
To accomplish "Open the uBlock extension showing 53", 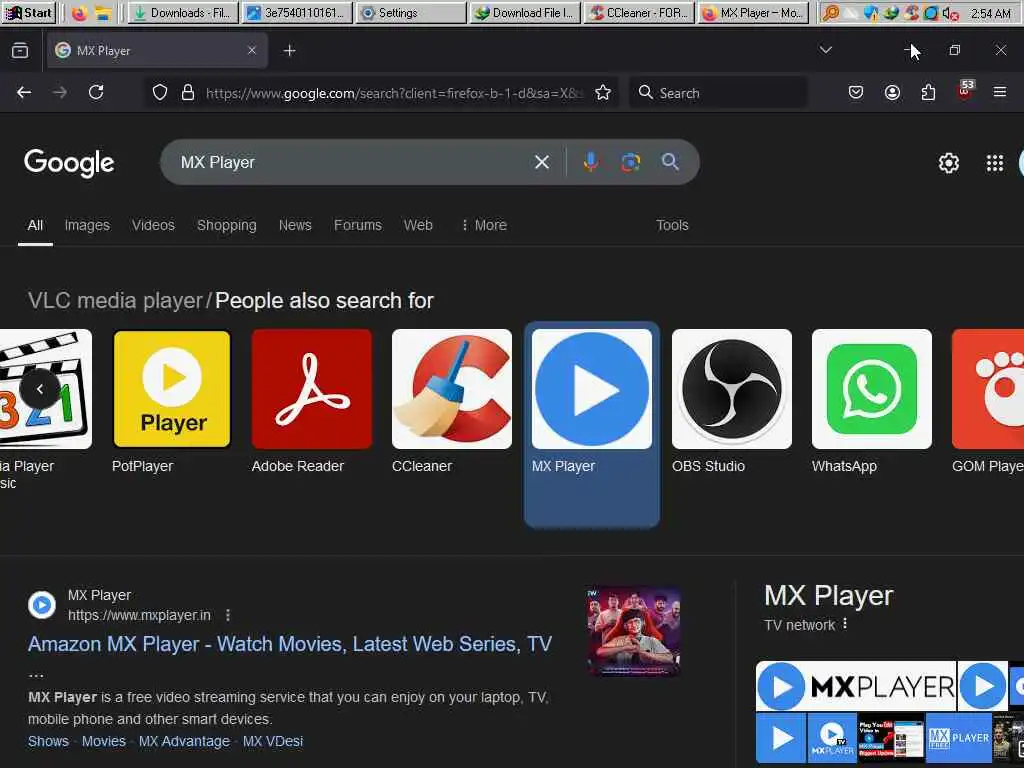I will click(965, 90).
